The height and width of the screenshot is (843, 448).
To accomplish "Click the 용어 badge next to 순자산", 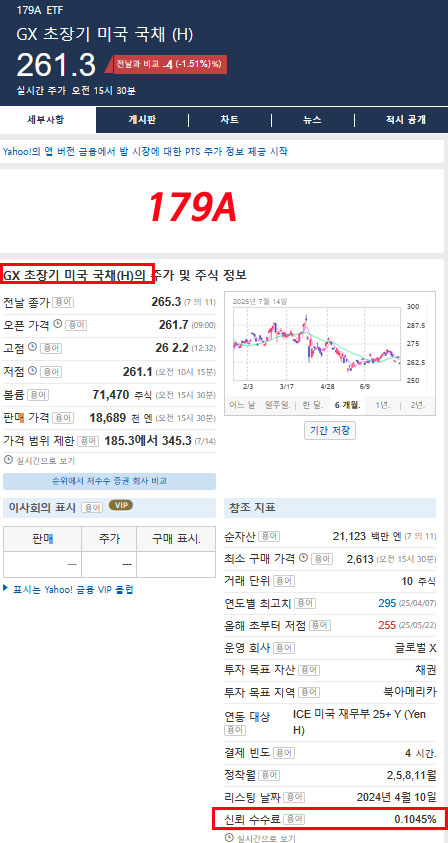I will pyautogui.click(x=269, y=536).
